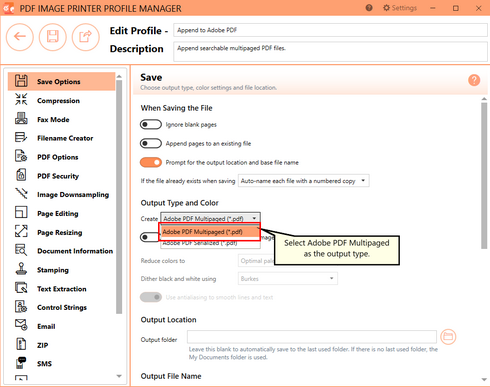Open the Reduce colors to dropdown

tap(256, 261)
